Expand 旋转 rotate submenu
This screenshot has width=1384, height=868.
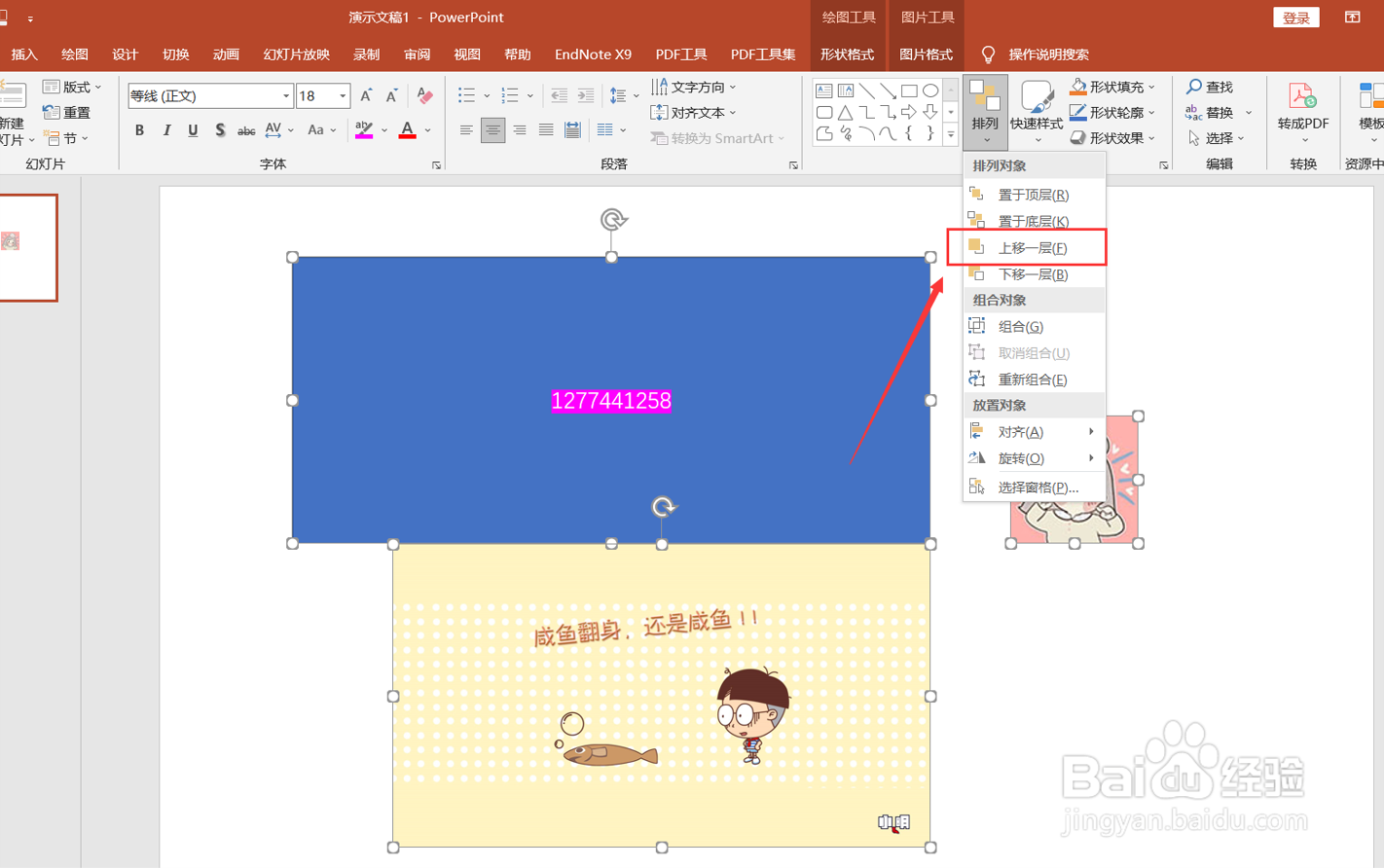tap(1034, 458)
